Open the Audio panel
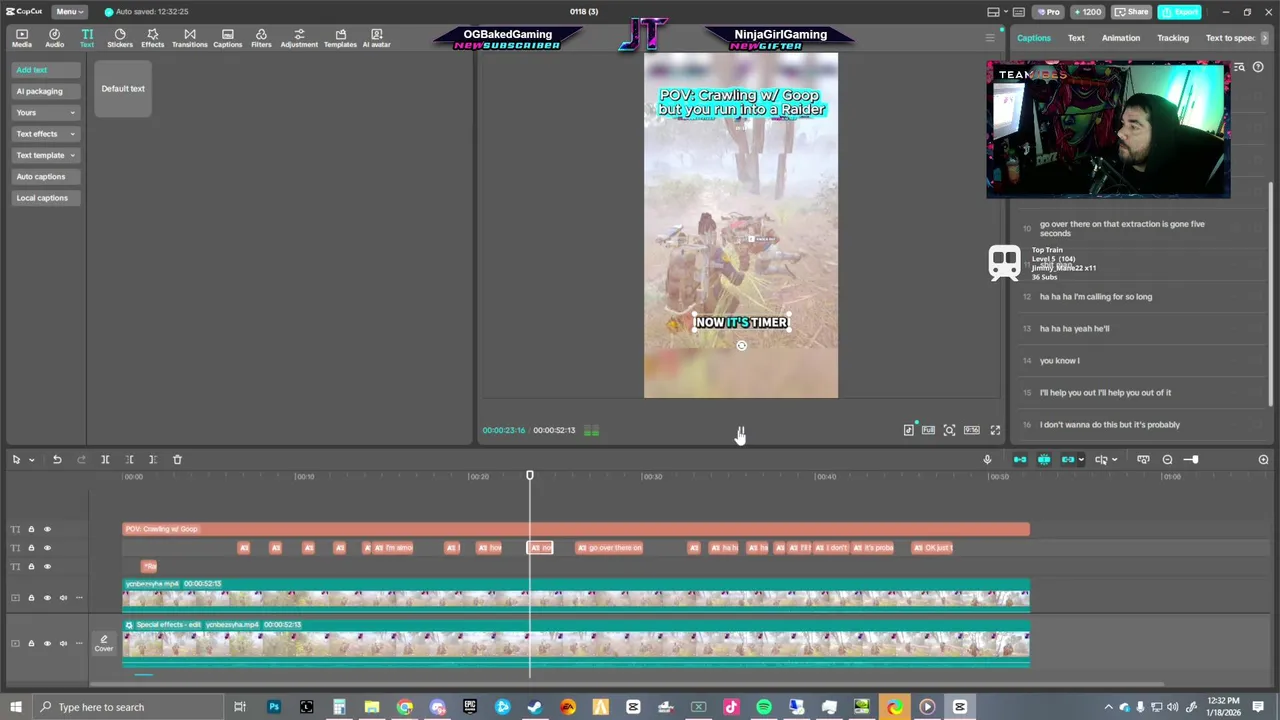The height and width of the screenshot is (720, 1280). pyautogui.click(x=54, y=38)
